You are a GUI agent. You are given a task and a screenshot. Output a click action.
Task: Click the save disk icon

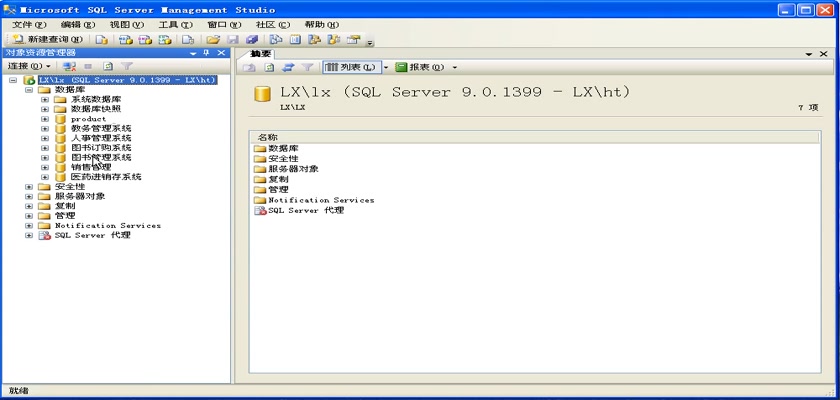coord(232,39)
